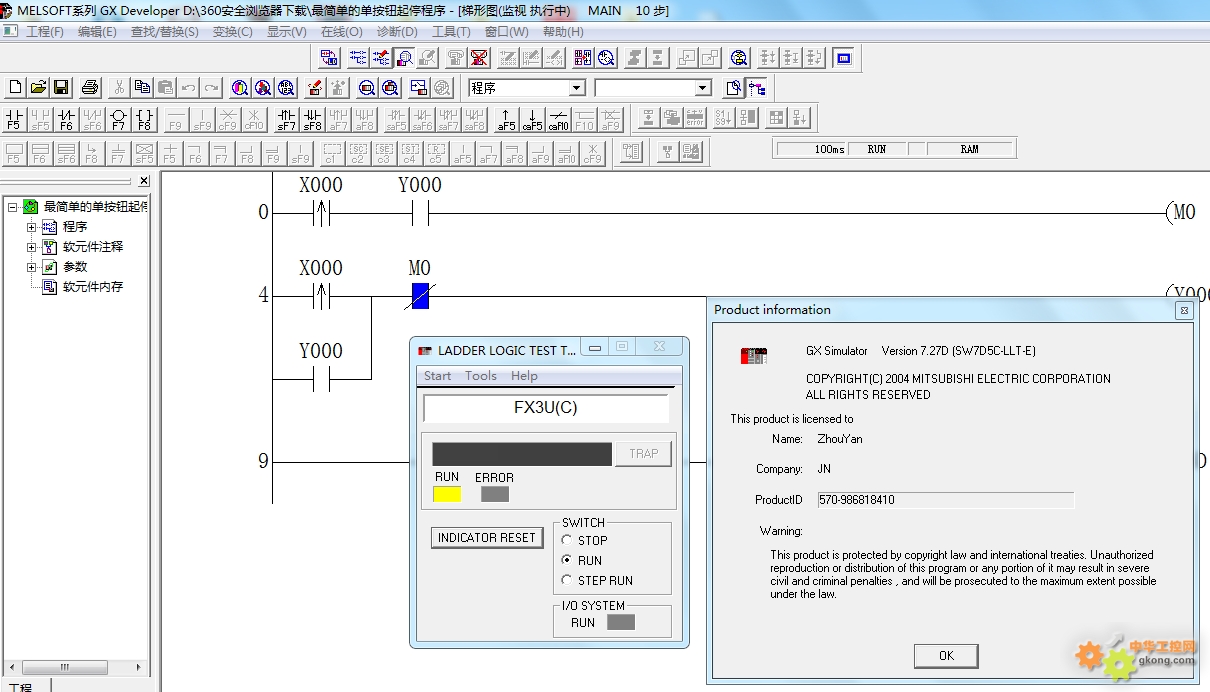
Task: Open a project with the folder icon
Action: [38, 88]
